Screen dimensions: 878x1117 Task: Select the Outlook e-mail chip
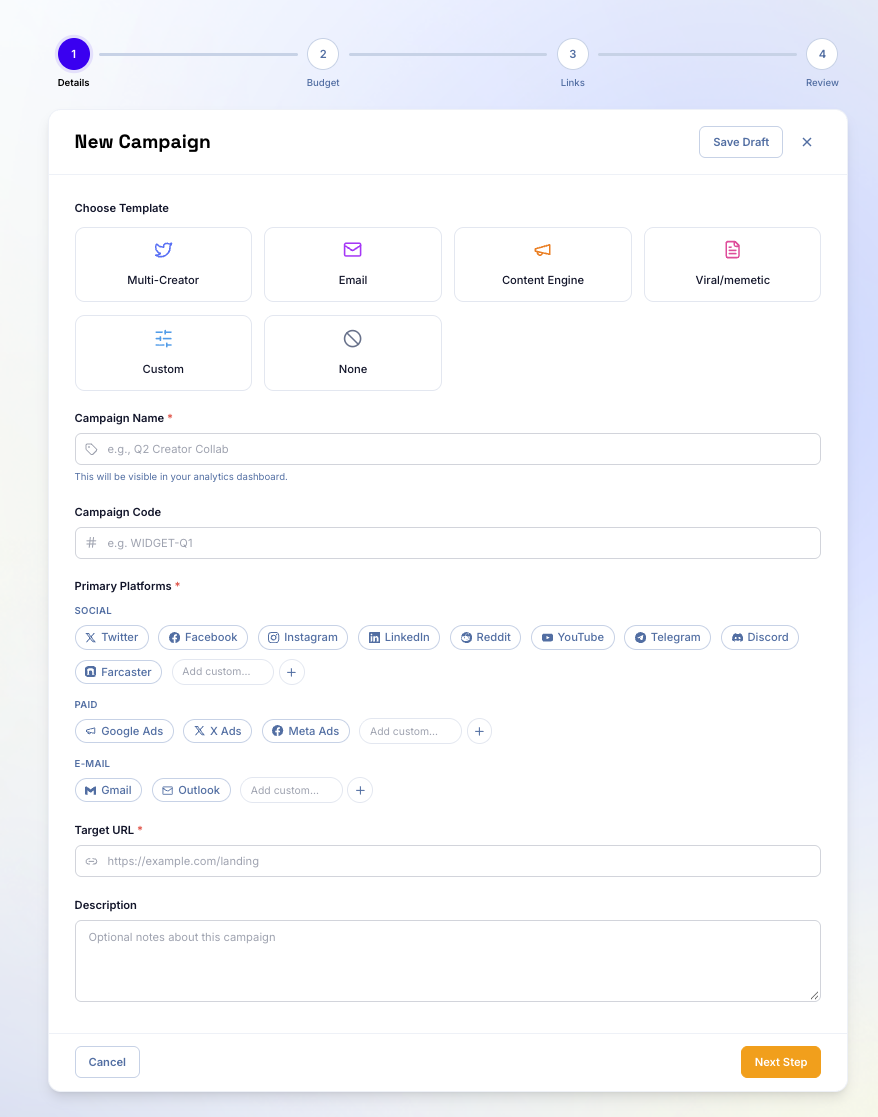tap(191, 790)
